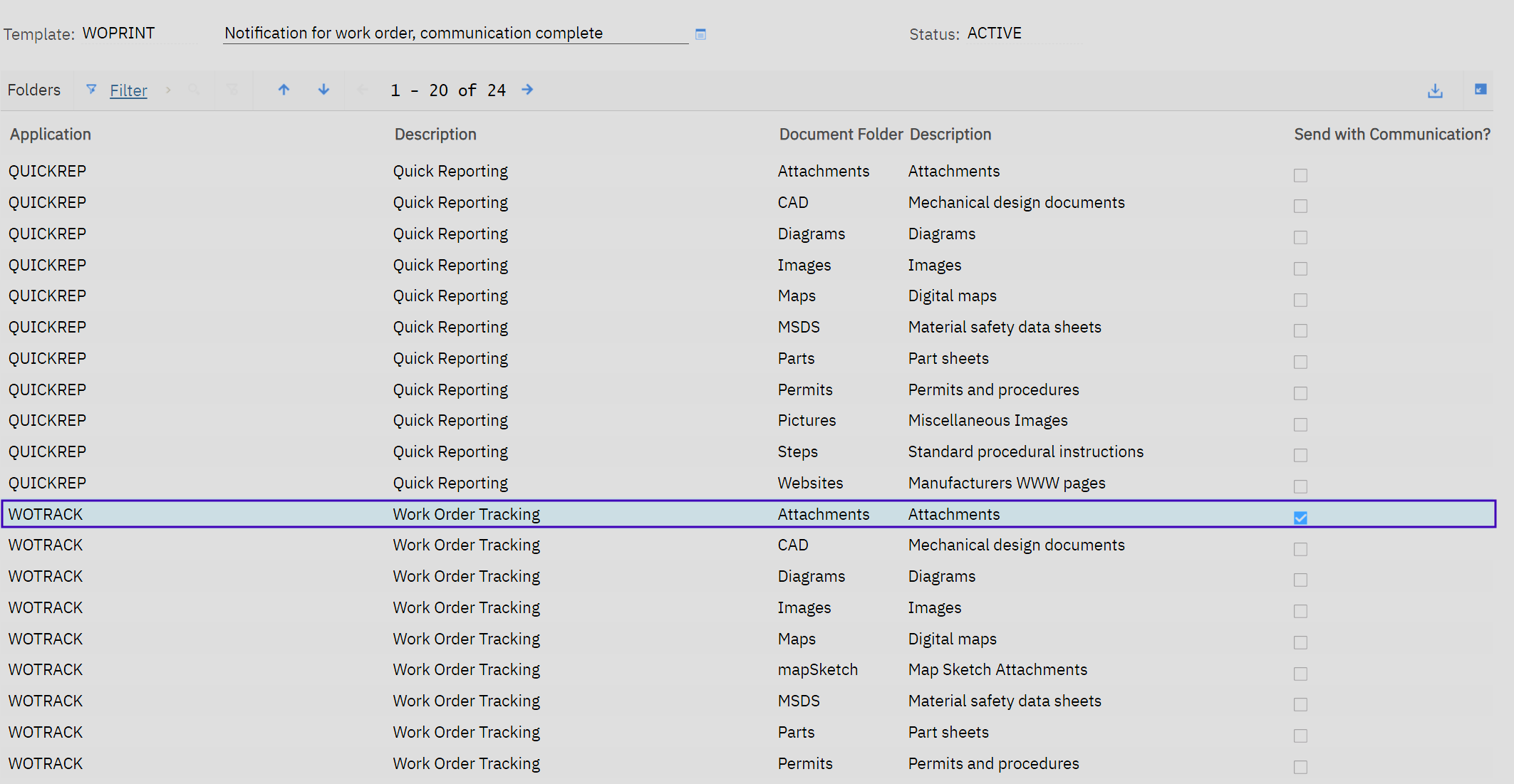Sort by Document Folder column header
The image size is (1514, 784).
point(841,135)
